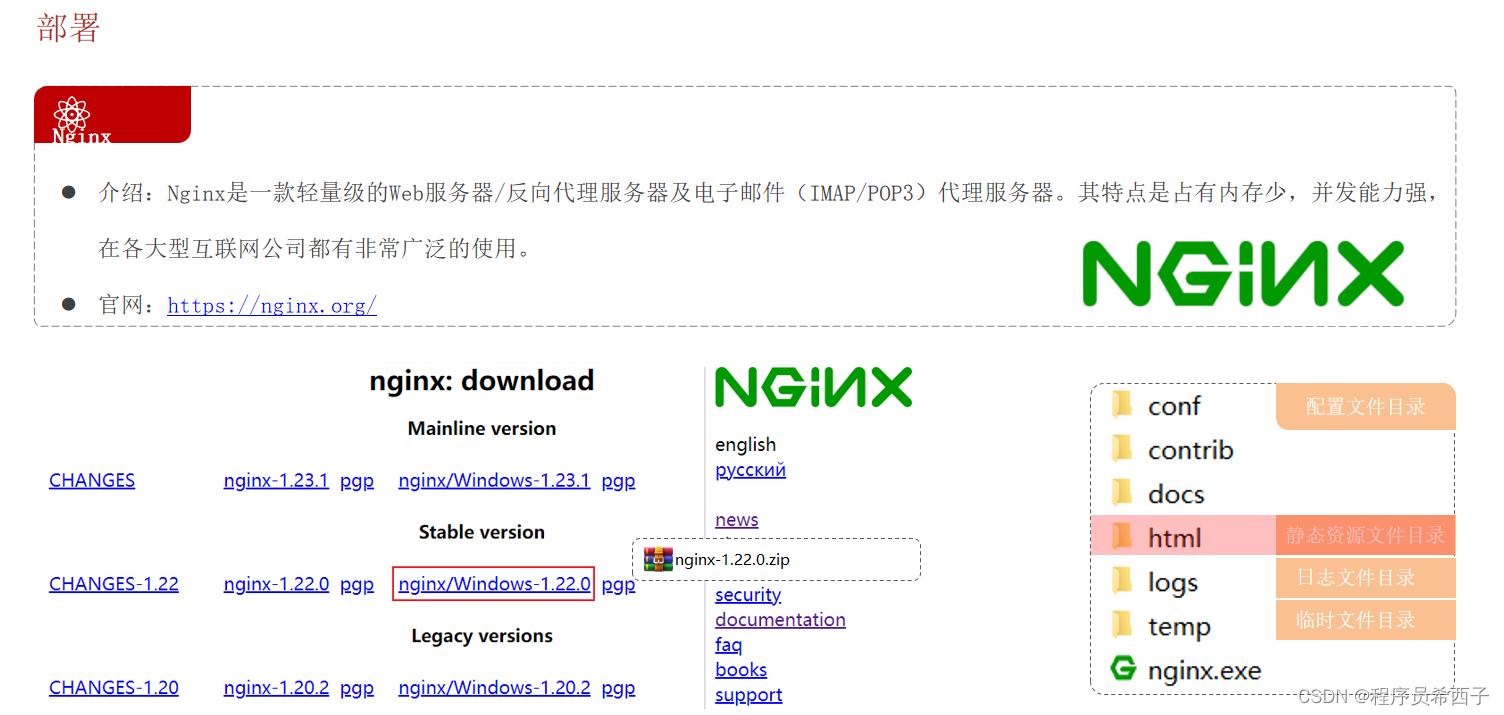Click the conf folder icon

tap(1123, 405)
